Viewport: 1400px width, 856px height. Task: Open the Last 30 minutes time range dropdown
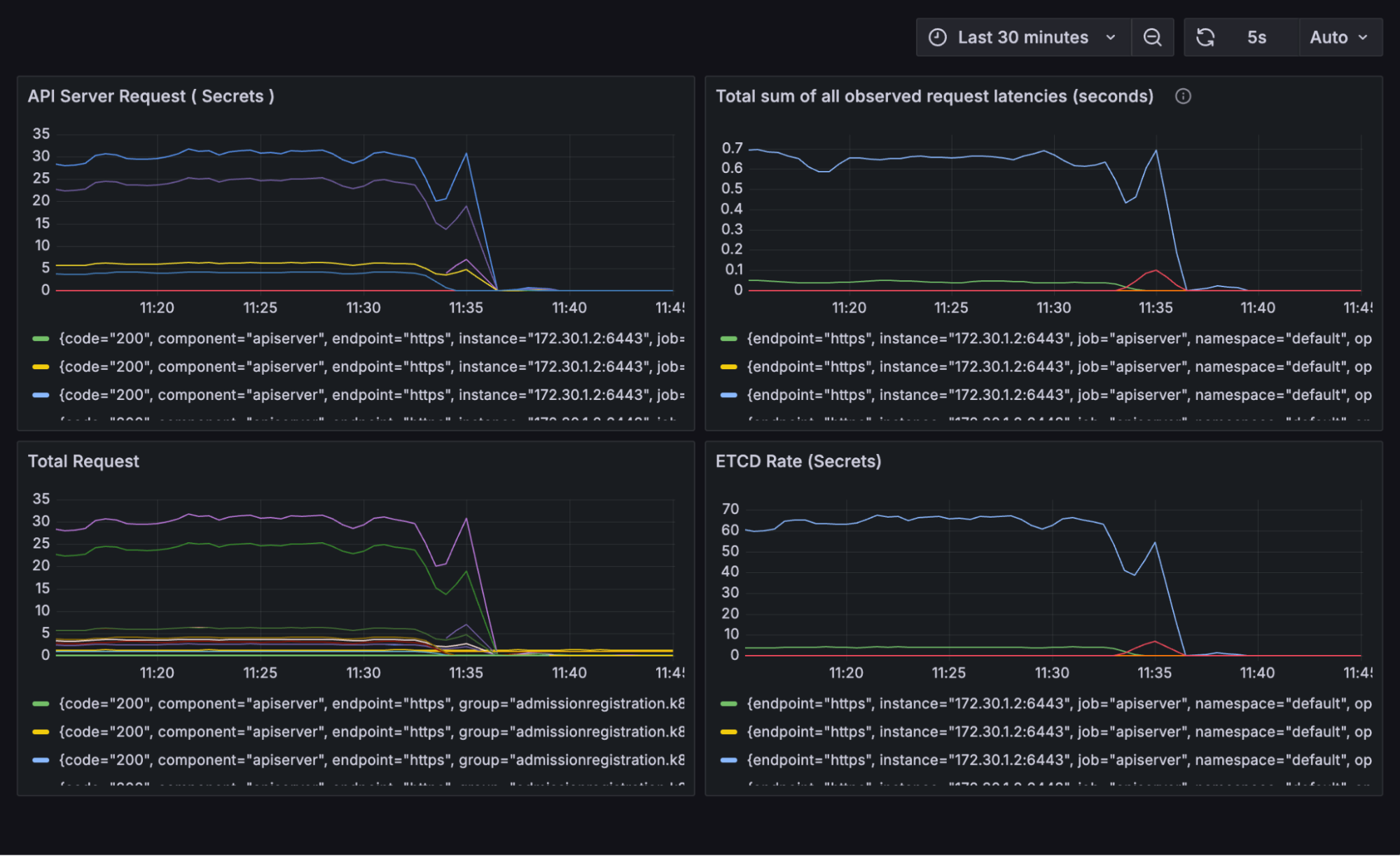[1023, 37]
